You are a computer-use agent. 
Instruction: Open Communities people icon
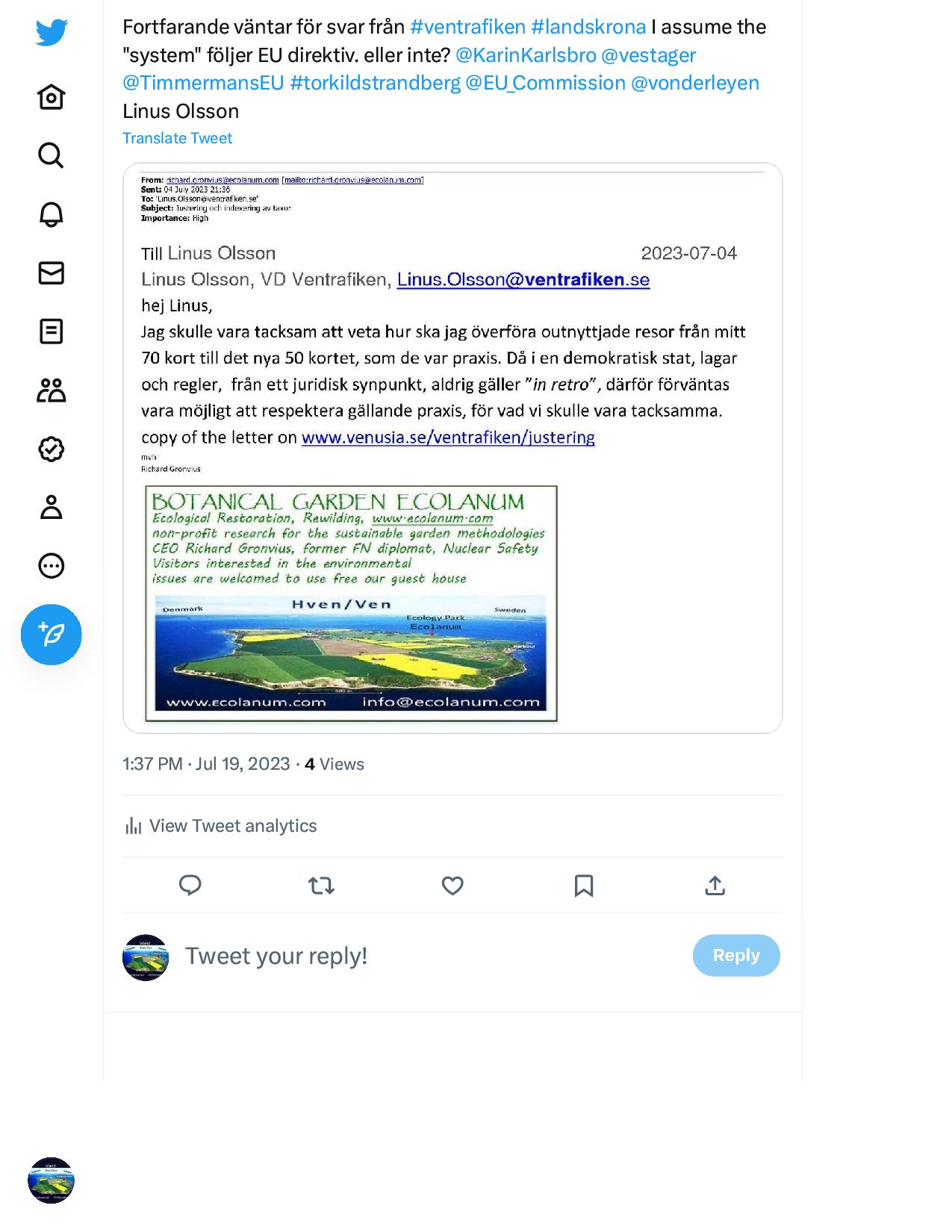point(51,390)
